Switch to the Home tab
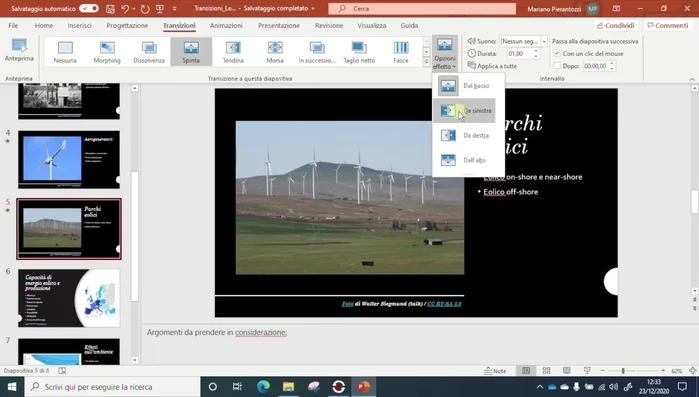 (44, 25)
